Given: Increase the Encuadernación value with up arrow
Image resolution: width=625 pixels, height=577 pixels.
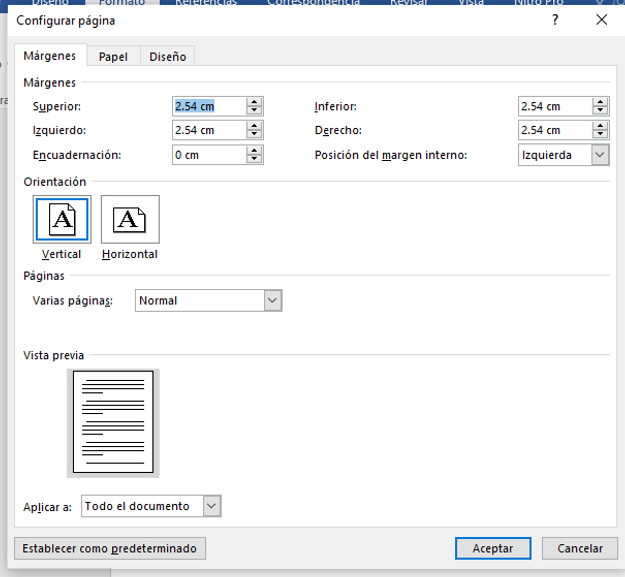Looking at the screenshot, I should [255, 150].
